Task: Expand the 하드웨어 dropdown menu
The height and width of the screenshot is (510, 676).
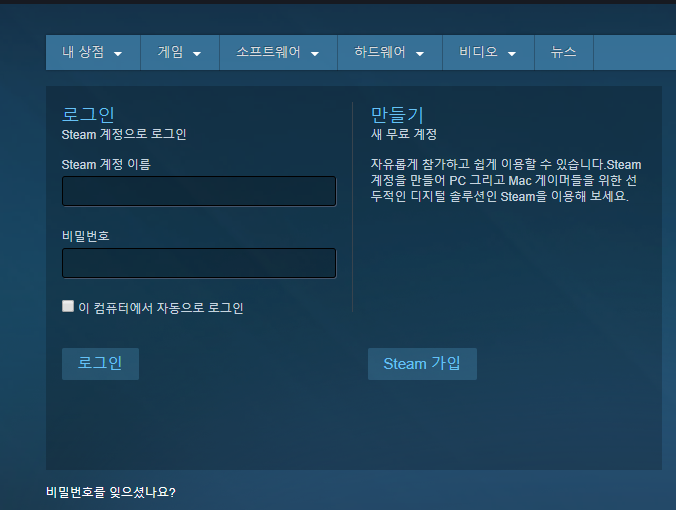Action: 390,53
